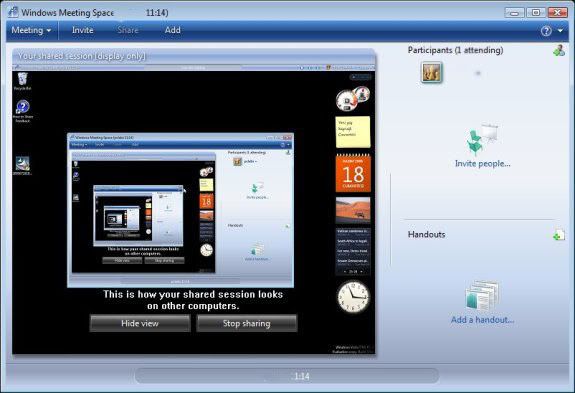The image size is (575, 393).
Task: Open the Help question mark icon
Action: [546, 31]
